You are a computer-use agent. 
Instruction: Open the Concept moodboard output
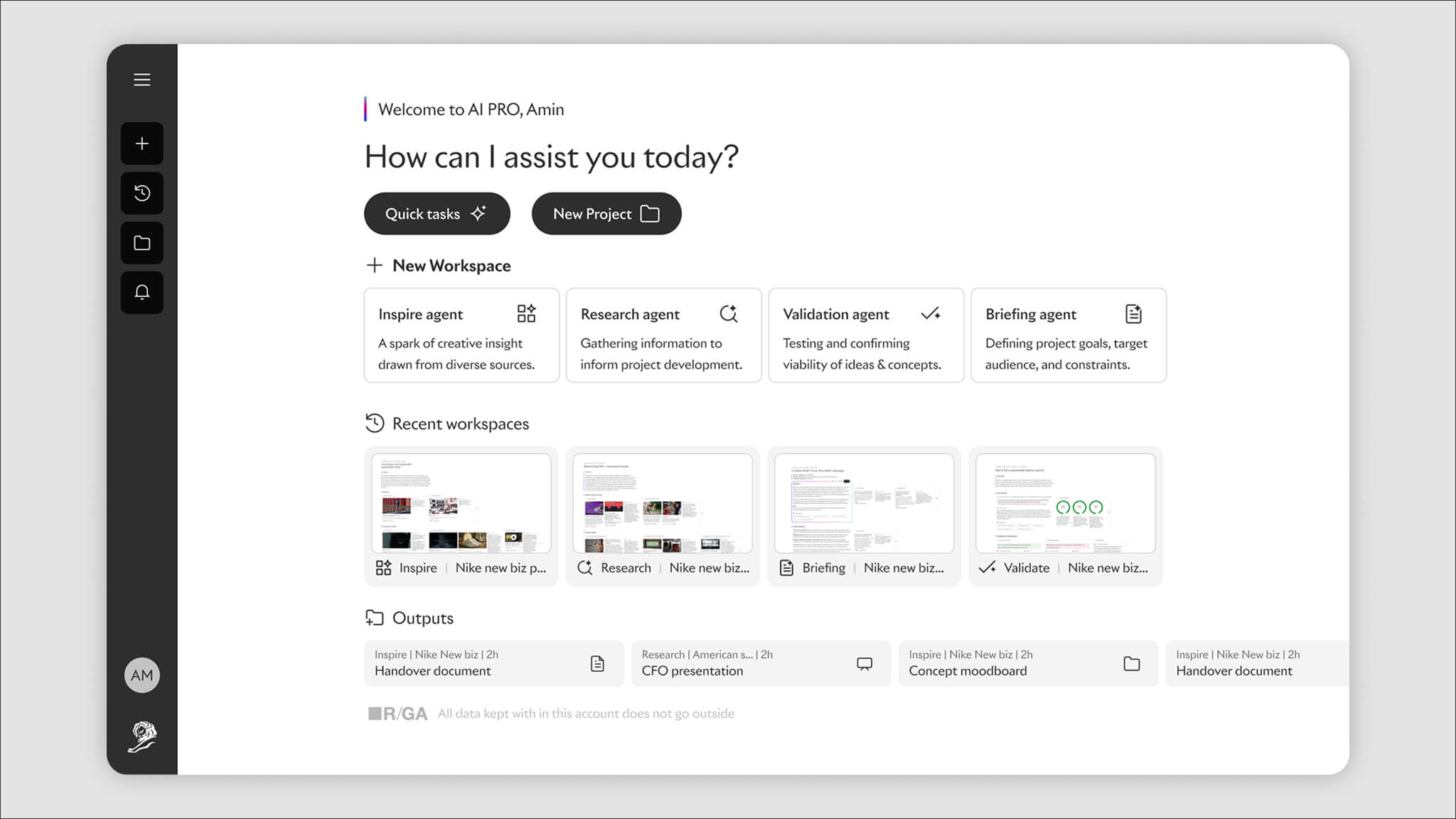tap(1027, 663)
